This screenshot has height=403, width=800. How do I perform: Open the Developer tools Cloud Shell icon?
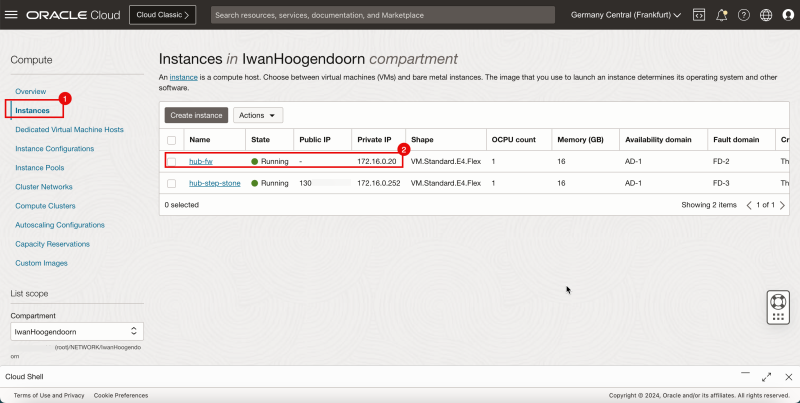(x=698, y=15)
